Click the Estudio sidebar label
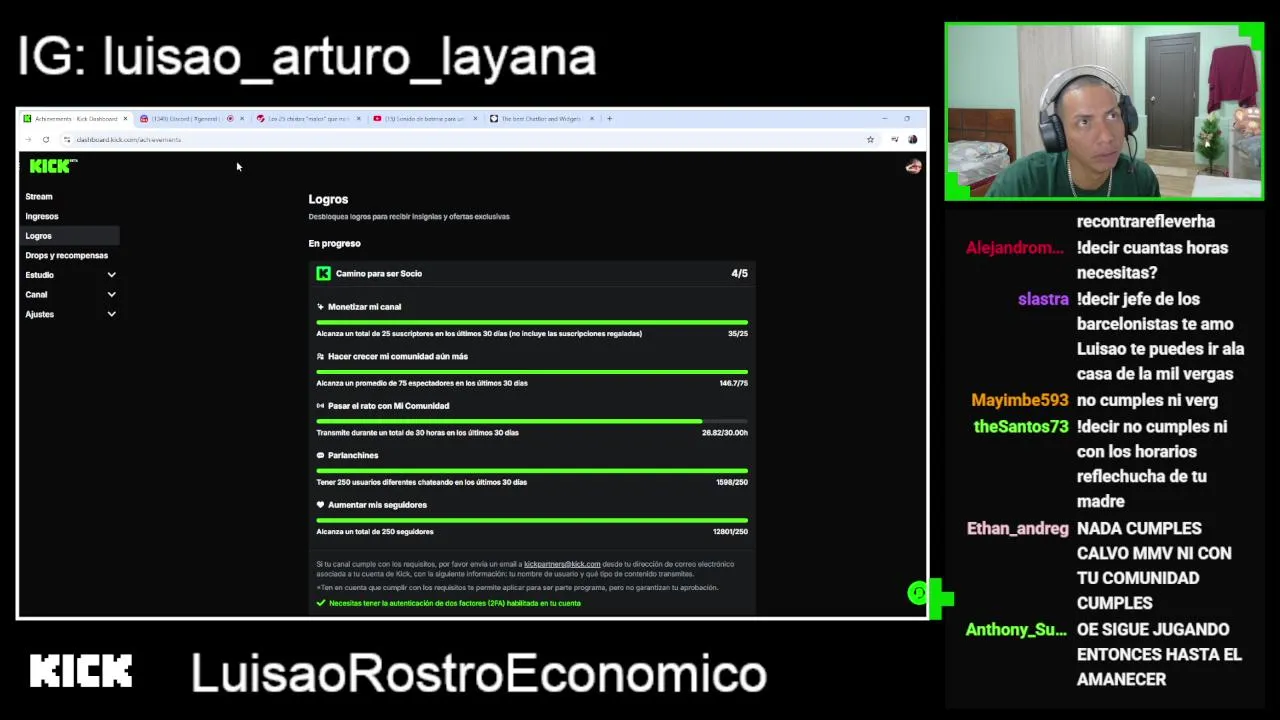The width and height of the screenshot is (1280, 720). 40,275
